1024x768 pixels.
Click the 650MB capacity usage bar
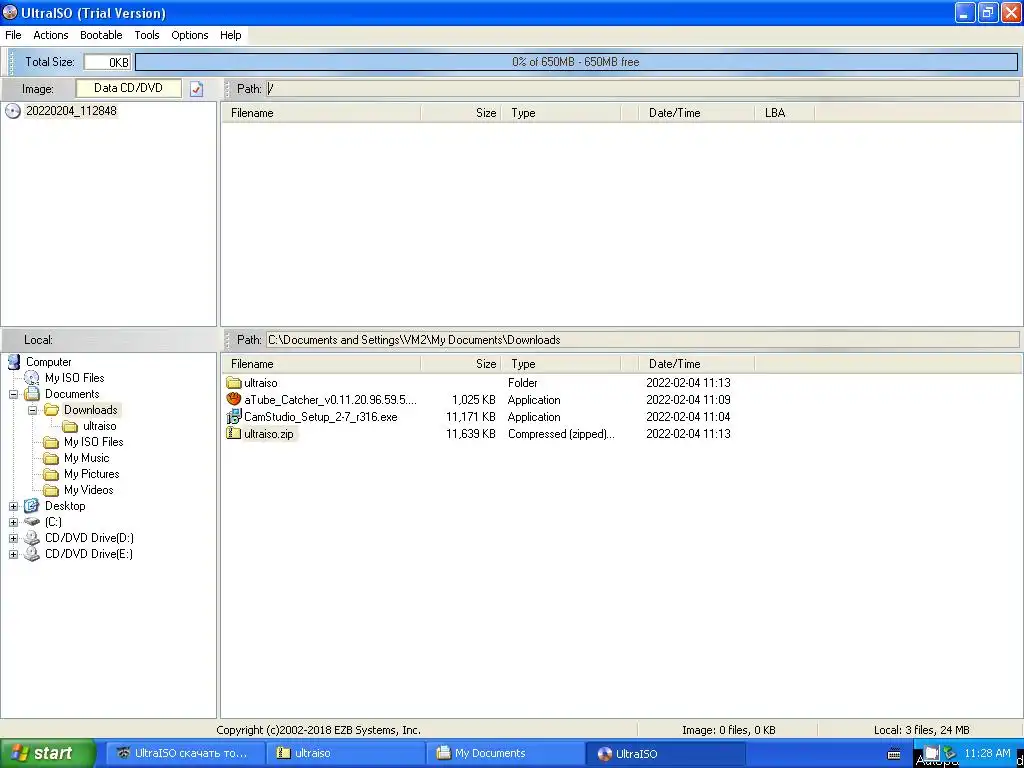click(x=575, y=62)
